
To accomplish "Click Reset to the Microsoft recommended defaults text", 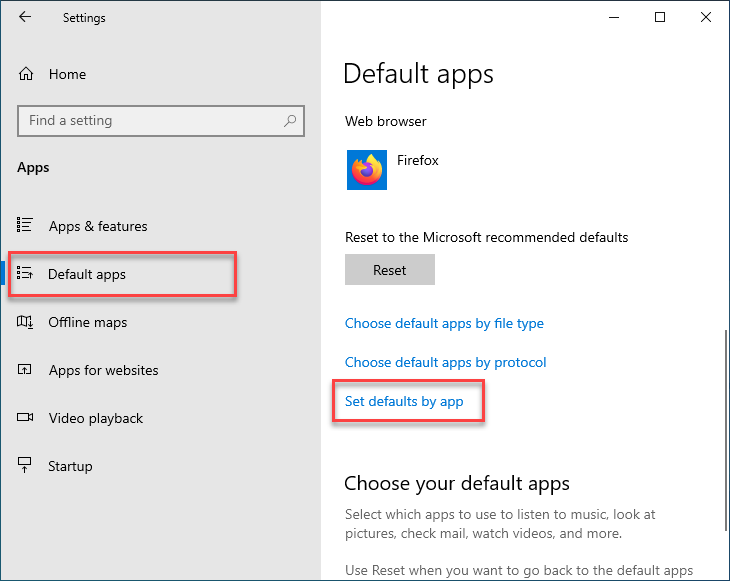I will pos(487,237).
